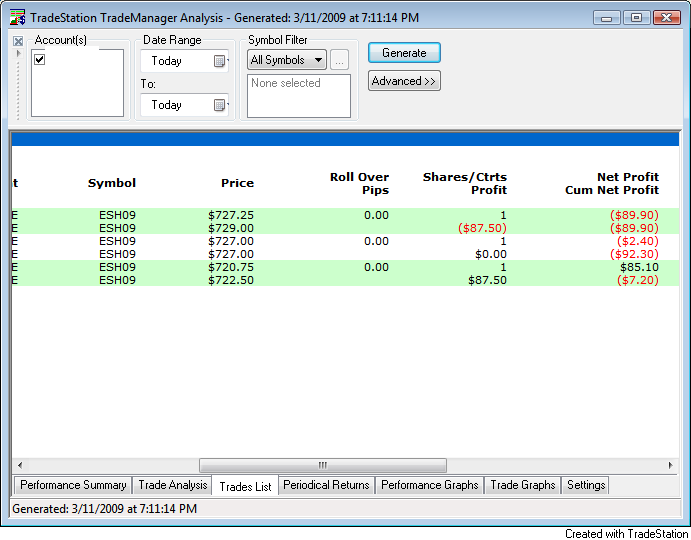The height and width of the screenshot is (540, 691).
Task: Close the filter panel with the X icon
Action: (x=18, y=41)
